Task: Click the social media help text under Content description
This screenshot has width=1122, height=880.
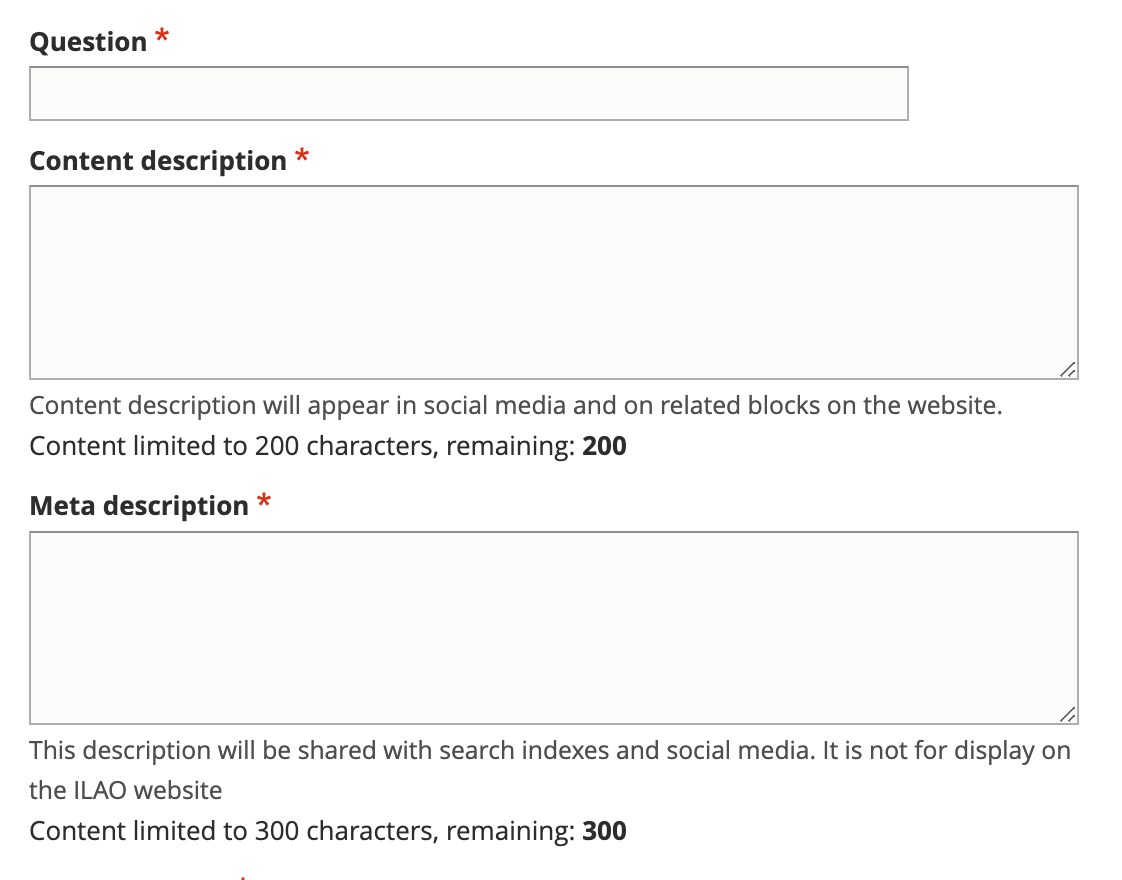Action: 516,406
